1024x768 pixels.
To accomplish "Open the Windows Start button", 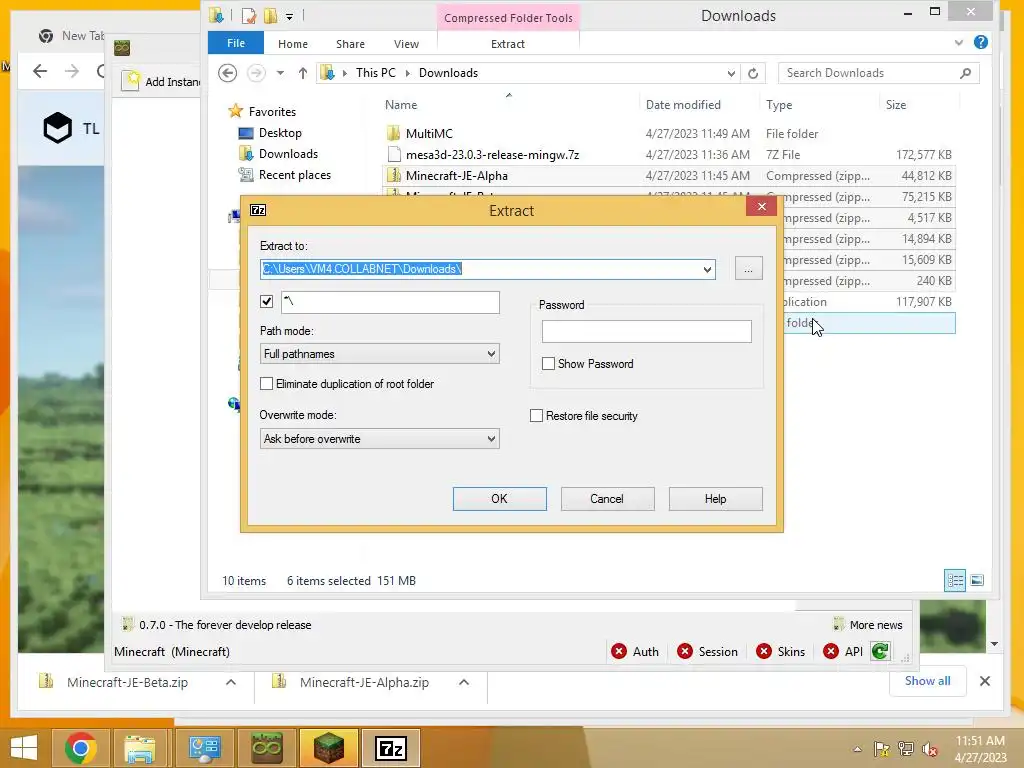I will [24, 748].
